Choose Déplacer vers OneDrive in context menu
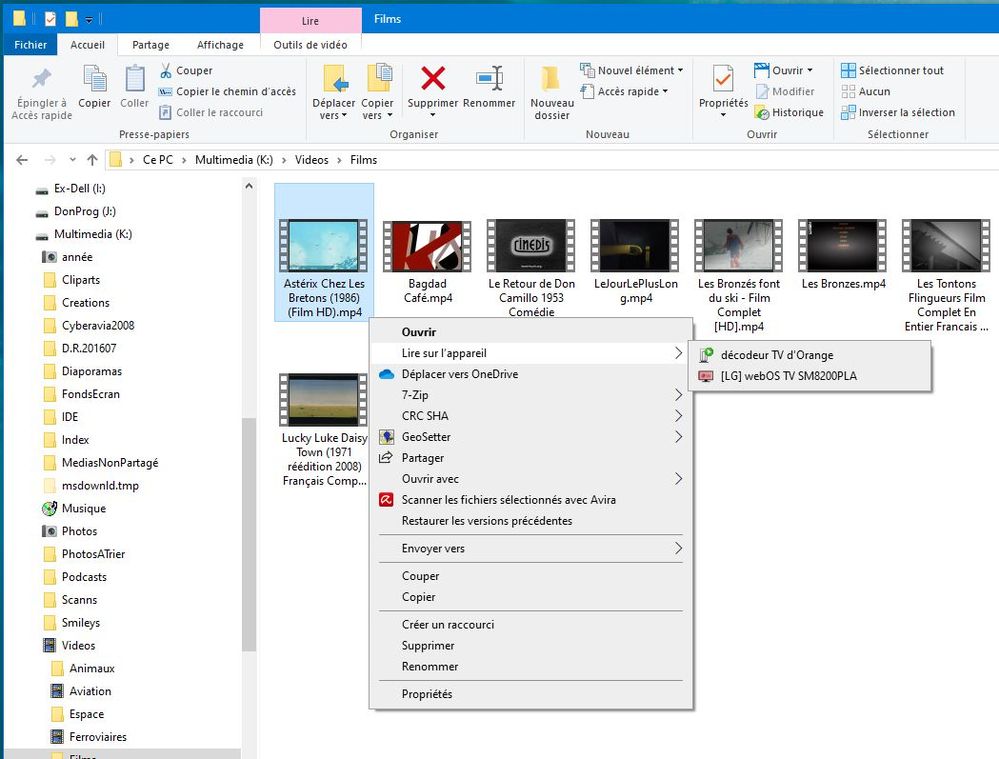 tap(459, 374)
